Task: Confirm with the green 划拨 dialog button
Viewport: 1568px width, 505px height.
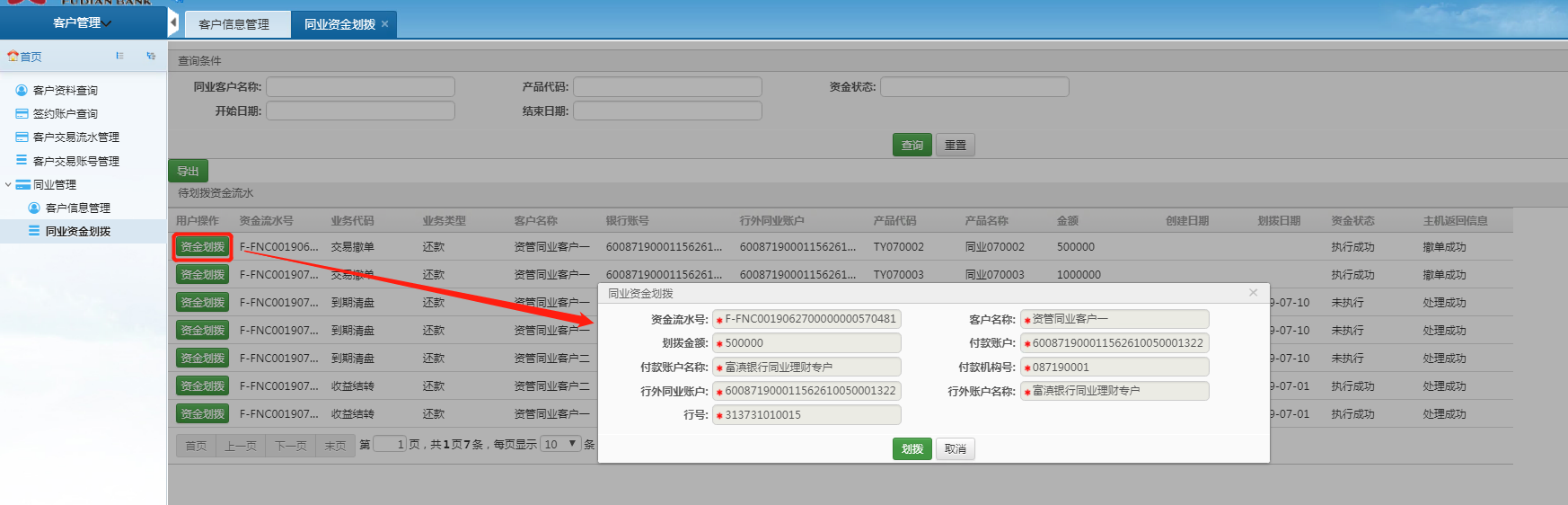Action: 912,448
